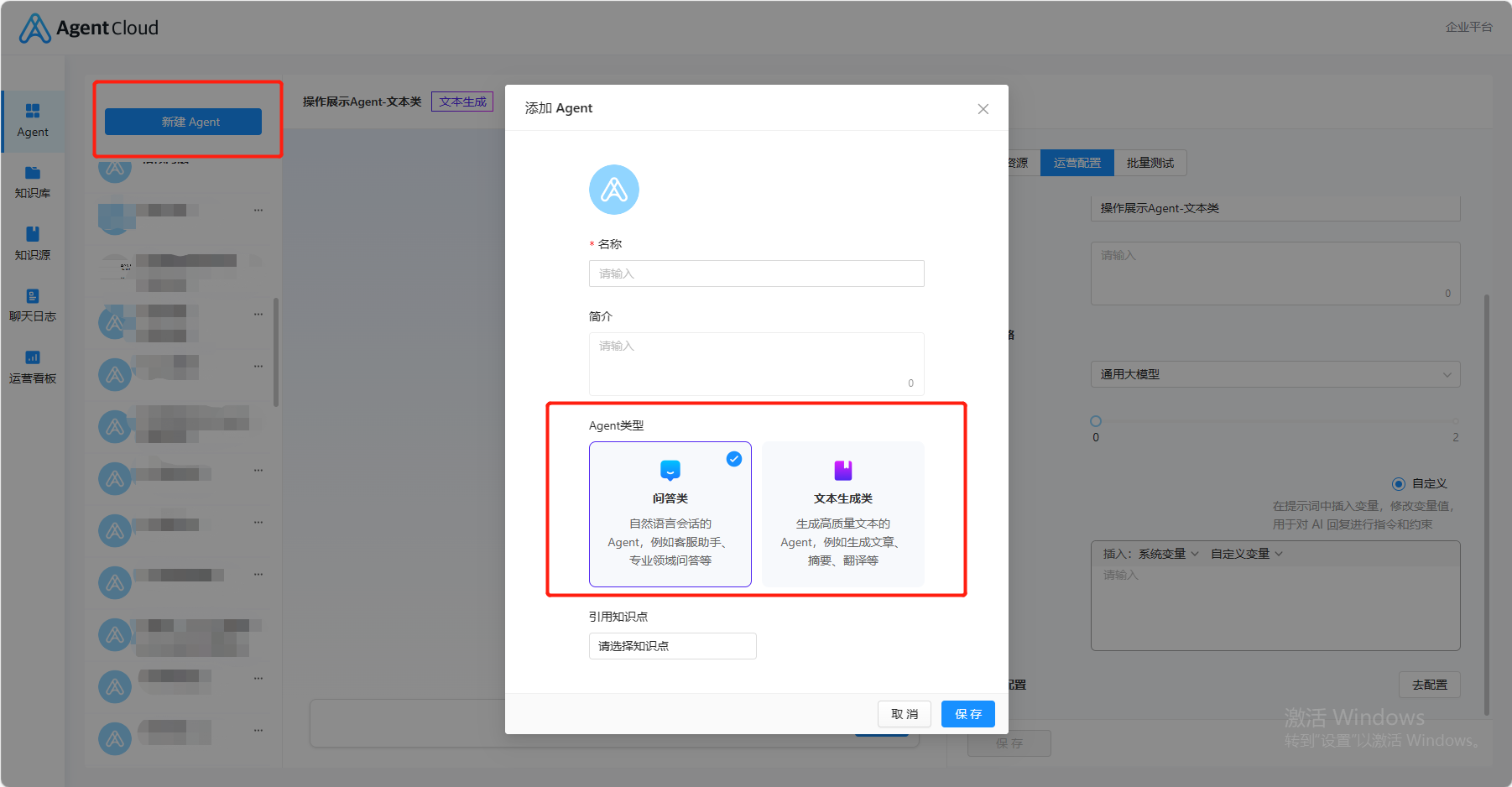The height and width of the screenshot is (787, 1512).
Task: Click the 文本生成 tag
Action: pos(462,102)
